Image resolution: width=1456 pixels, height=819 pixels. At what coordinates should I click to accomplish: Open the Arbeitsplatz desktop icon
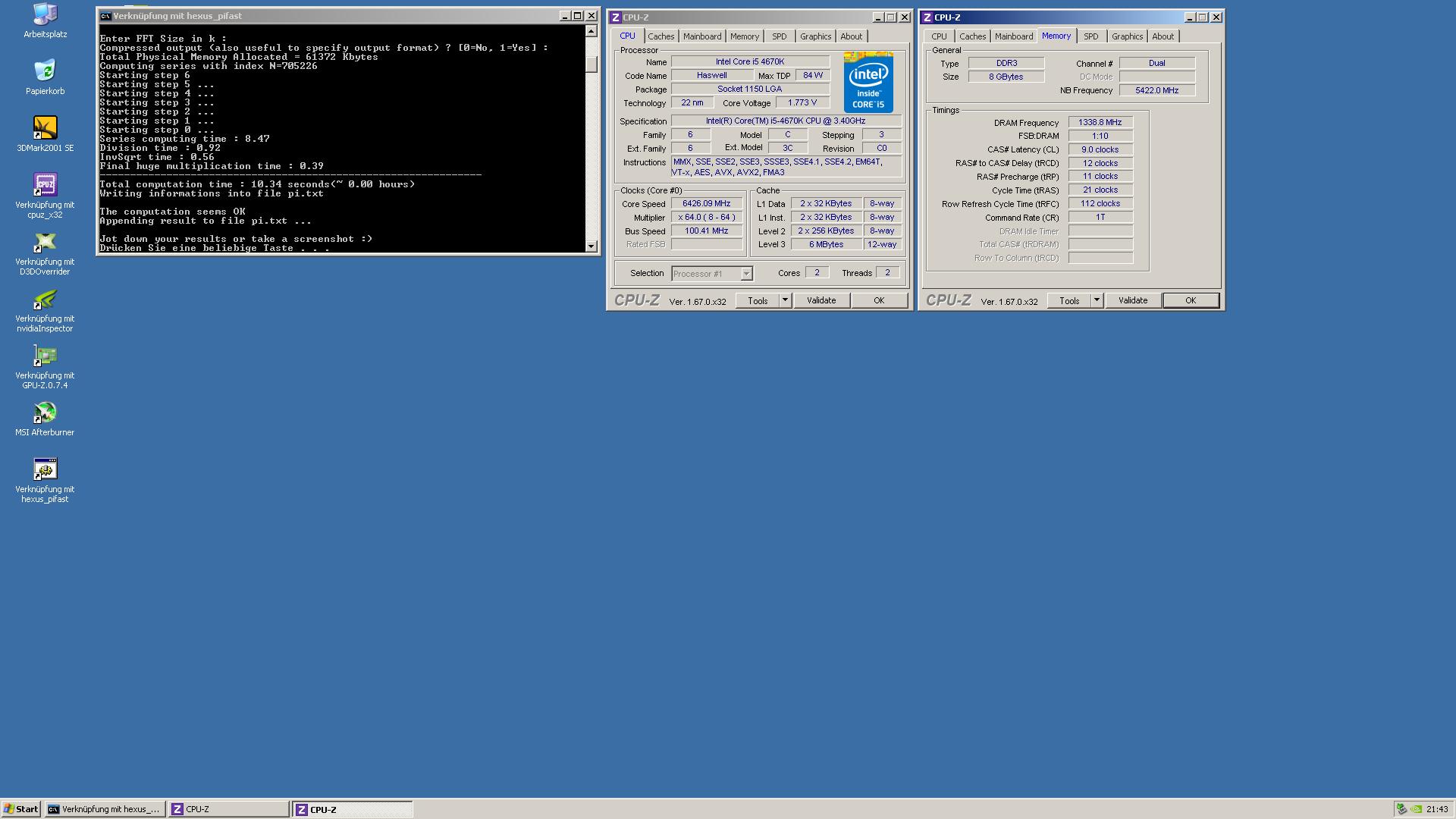click(45, 20)
